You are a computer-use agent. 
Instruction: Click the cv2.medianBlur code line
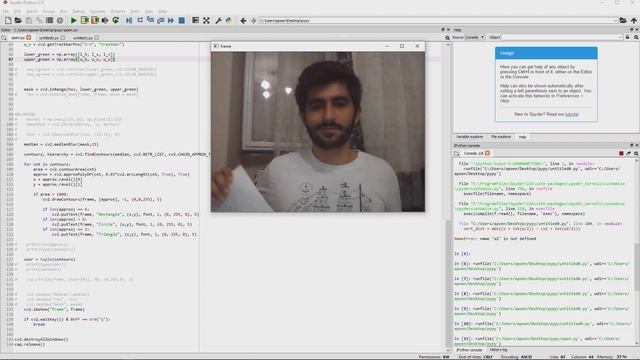click(61, 144)
